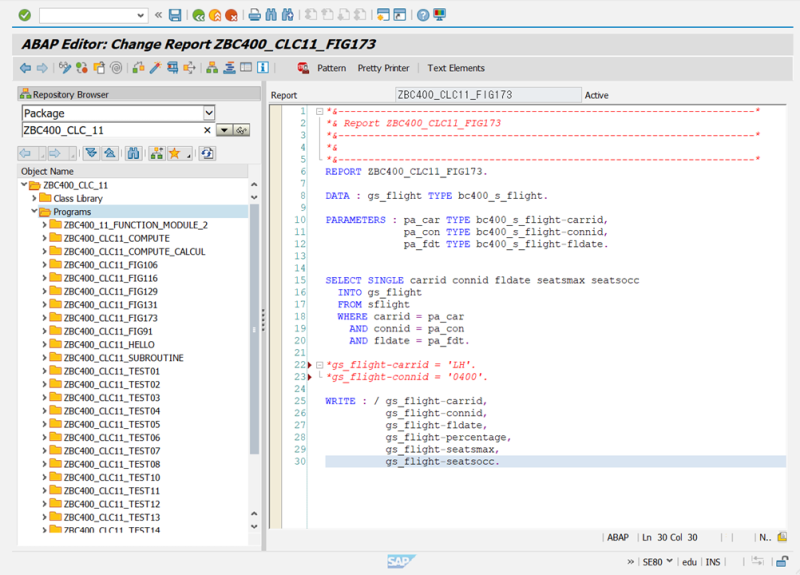
Task: Select ZBC400_CLC11_FIG106 program
Action: [111, 265]
